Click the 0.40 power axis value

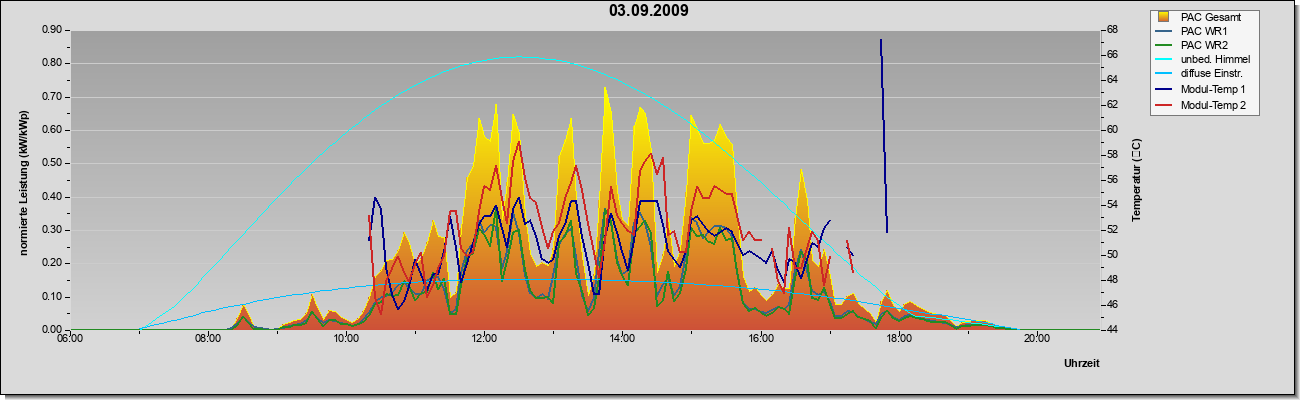[51, 197]
